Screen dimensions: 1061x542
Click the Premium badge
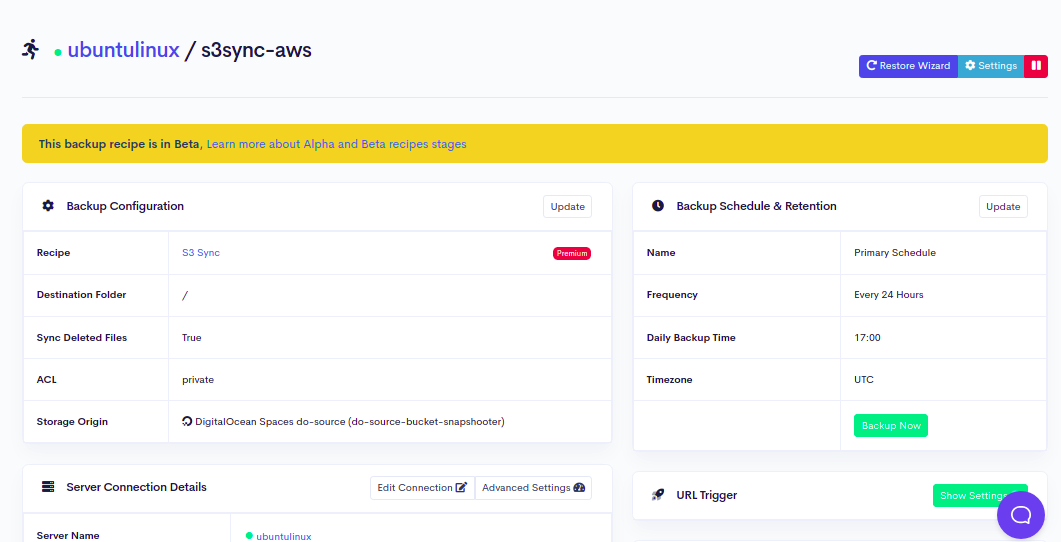pos(572,253)
